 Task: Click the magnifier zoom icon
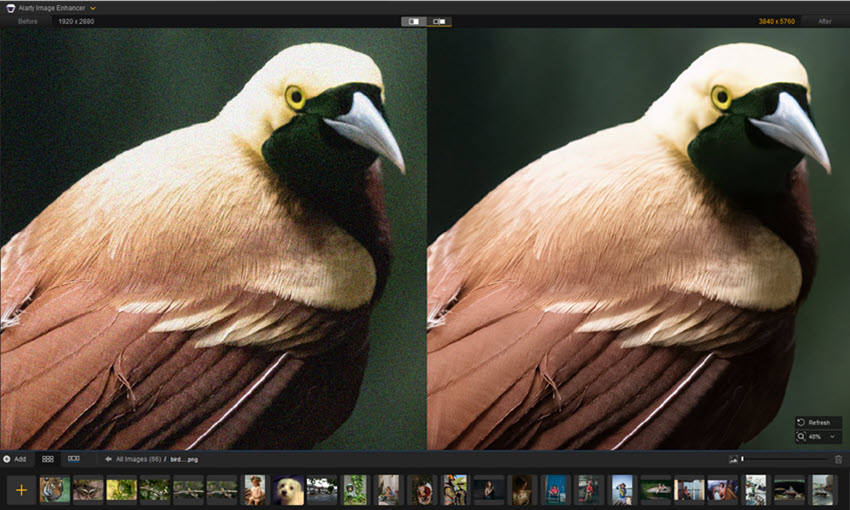[801, 436]
